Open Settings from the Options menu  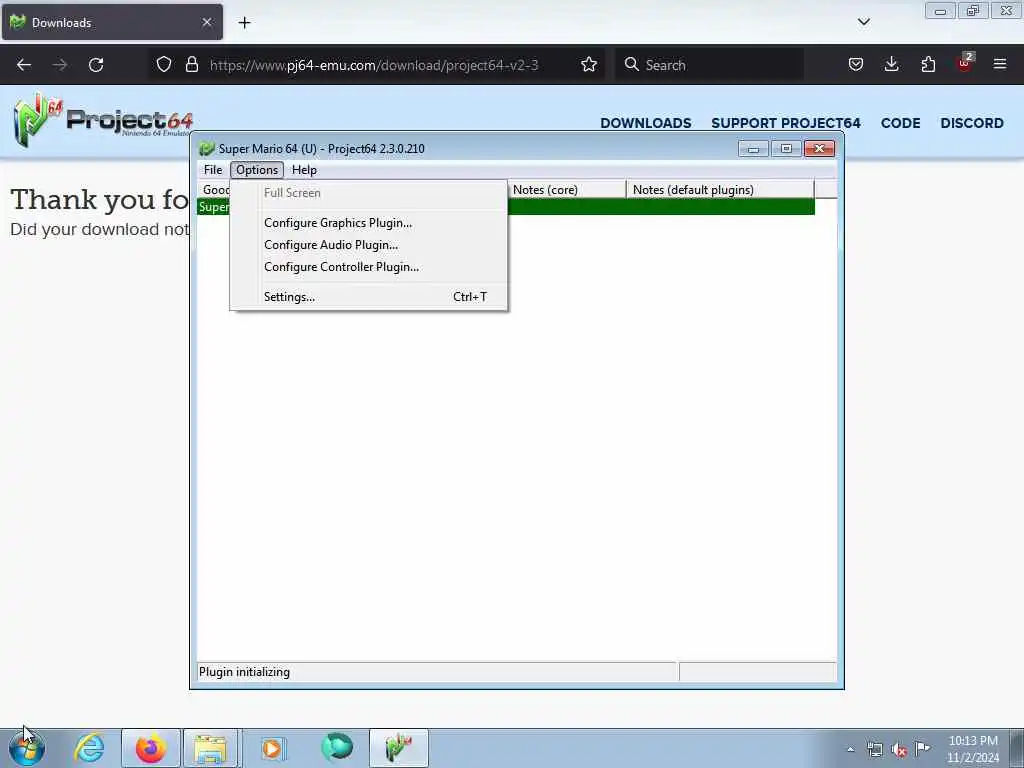[368, 296]
